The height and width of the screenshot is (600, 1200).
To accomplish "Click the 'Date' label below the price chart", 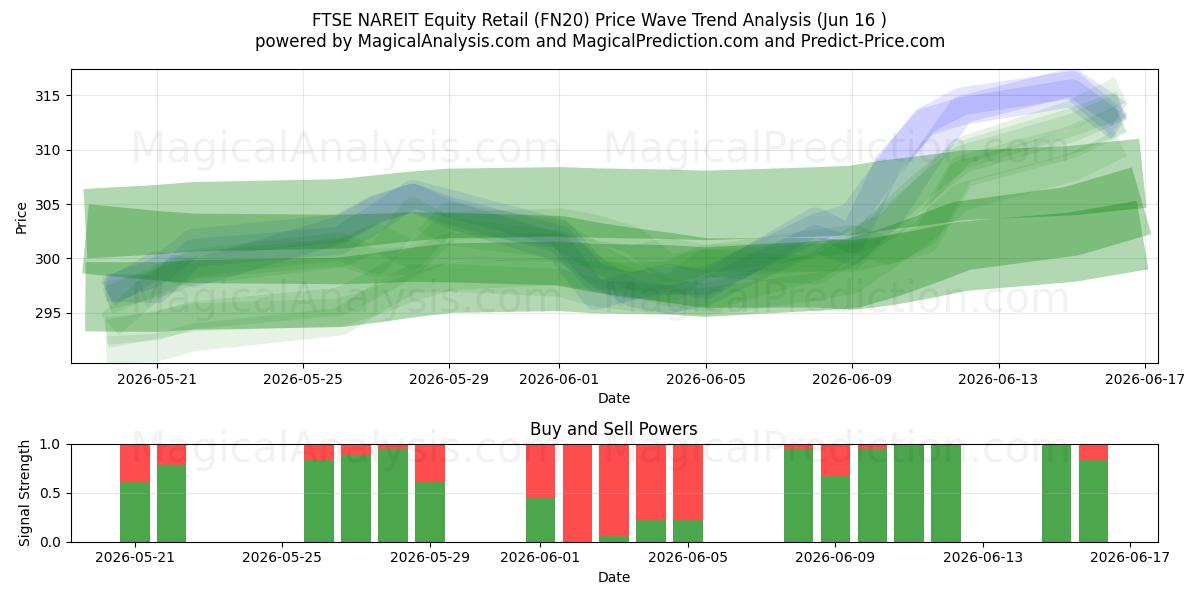I will [x=614, y=398].
